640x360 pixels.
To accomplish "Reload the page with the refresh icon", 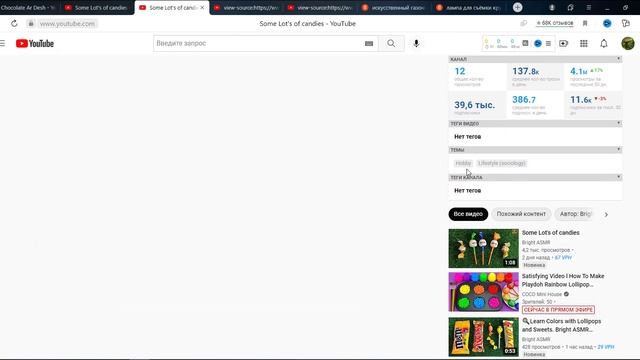I will (14, 24).
